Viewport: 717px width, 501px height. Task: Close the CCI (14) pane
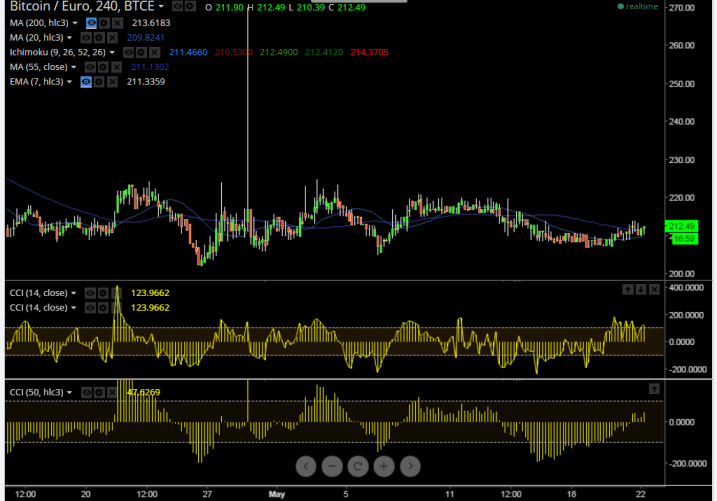point(654,289)
